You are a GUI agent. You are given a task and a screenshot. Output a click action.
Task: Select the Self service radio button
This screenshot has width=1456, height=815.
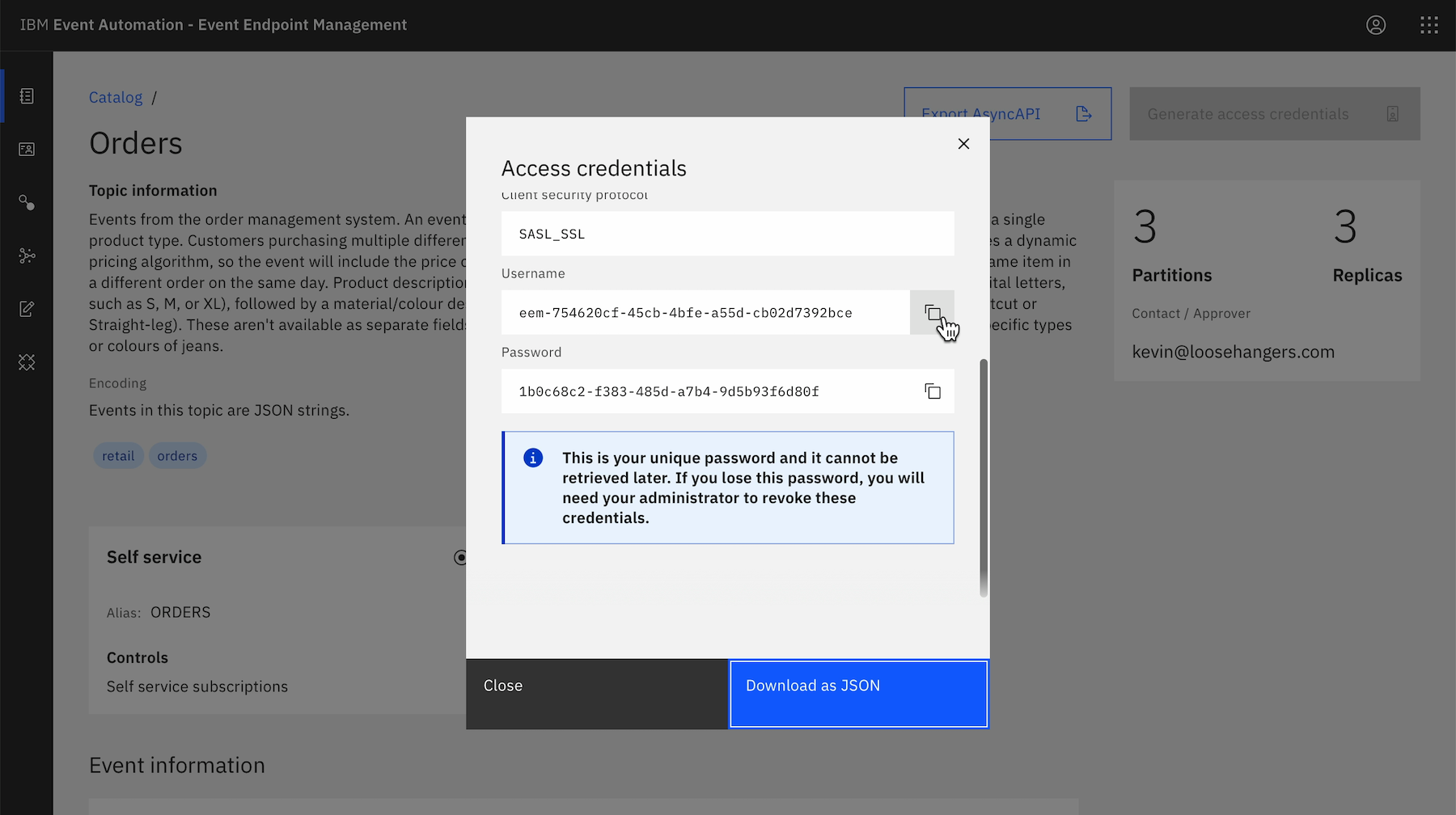coord(460,557)
